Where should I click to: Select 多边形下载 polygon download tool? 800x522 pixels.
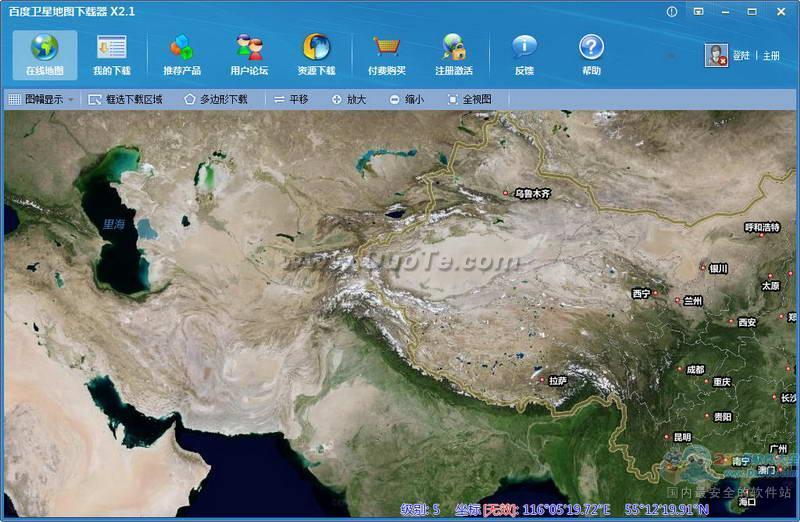pyautogui.click(x=216, y=100)
